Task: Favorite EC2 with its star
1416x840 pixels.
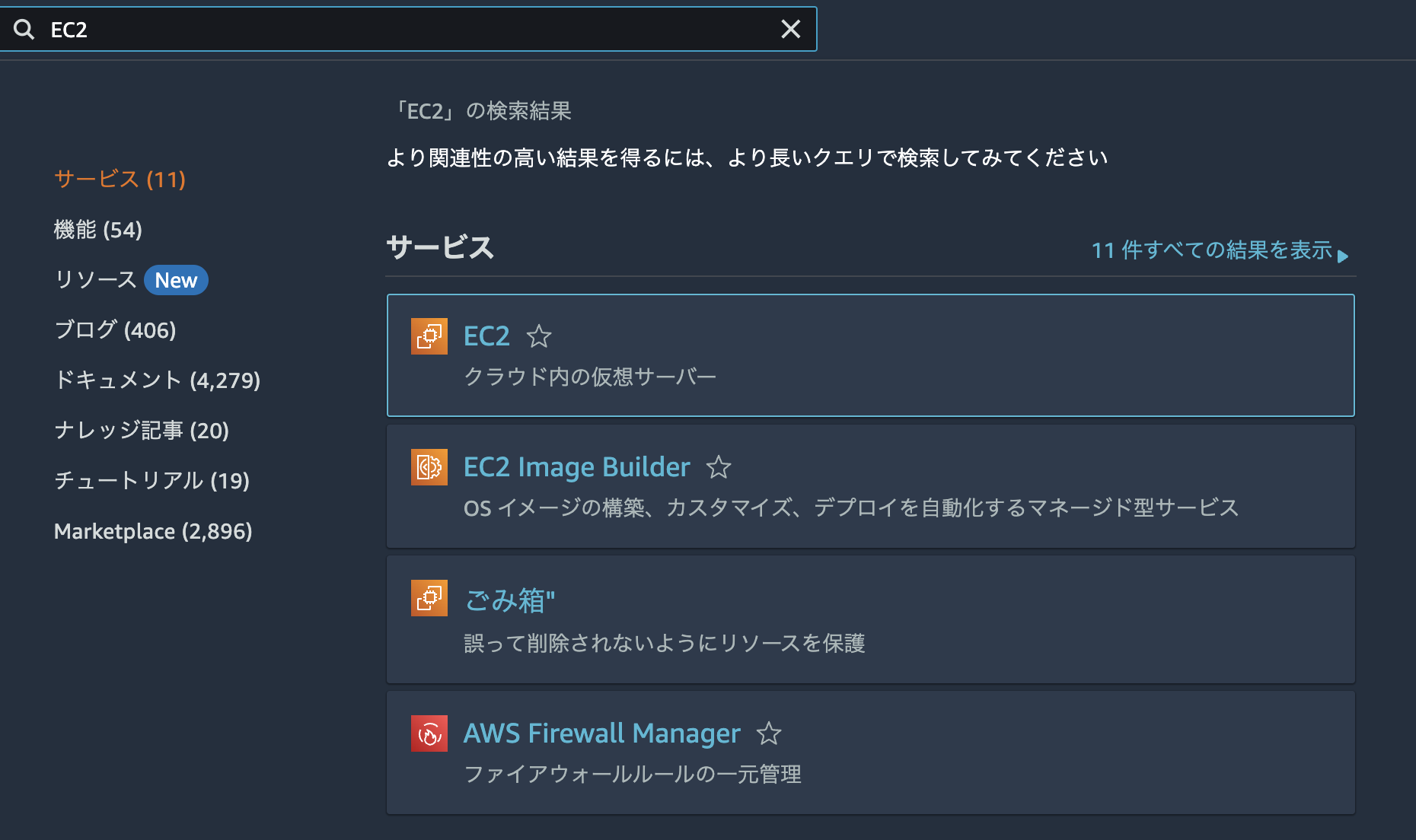Action: click(539, 336)
